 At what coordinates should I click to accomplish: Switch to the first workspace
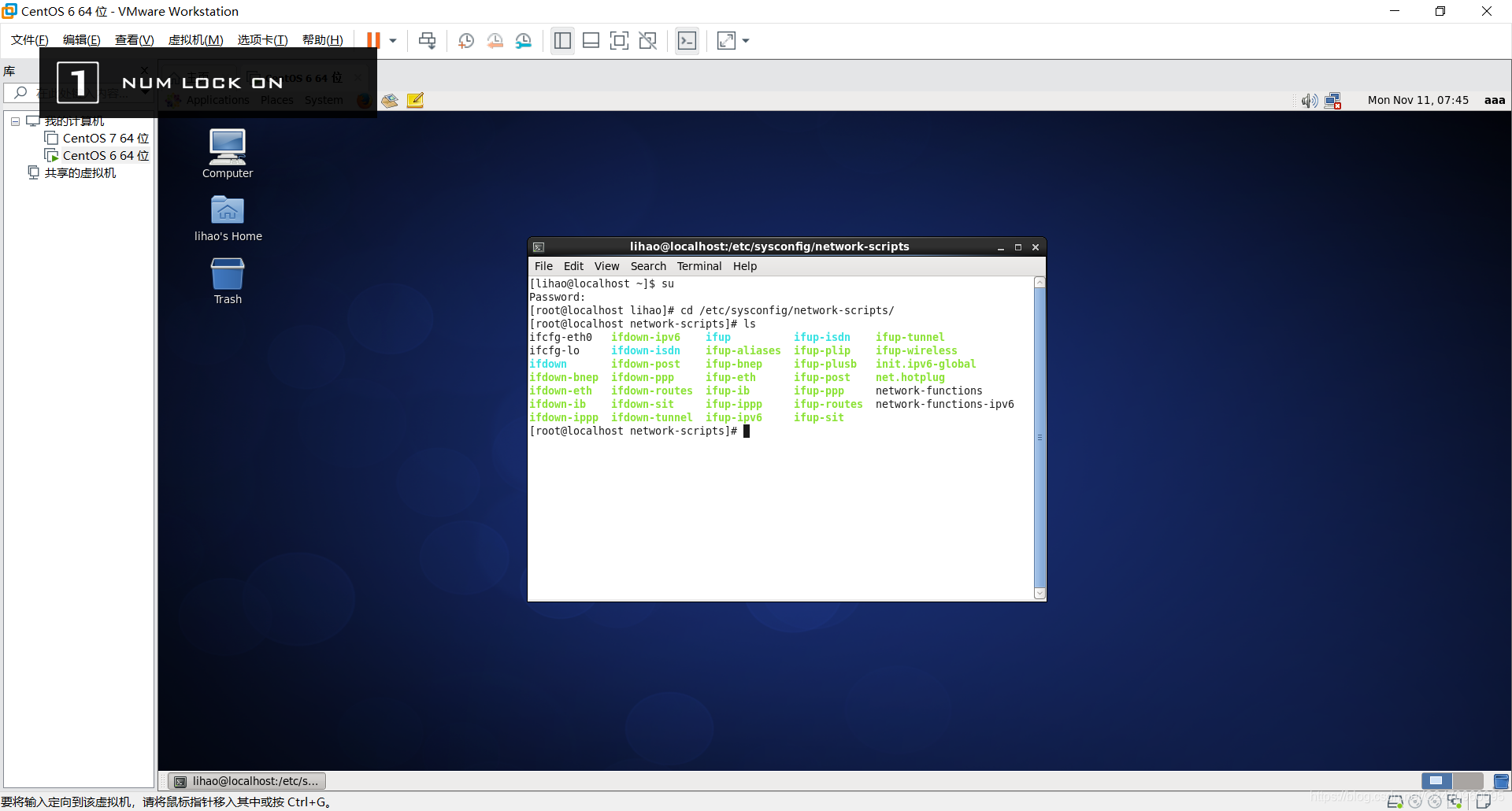[x=1436, y=780]
